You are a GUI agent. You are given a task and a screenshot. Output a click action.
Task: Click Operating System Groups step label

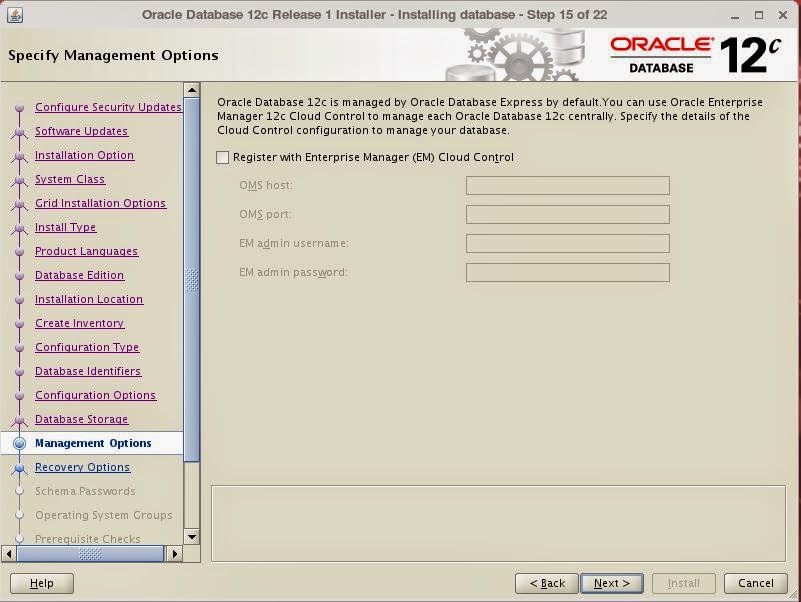coord(104,515)
